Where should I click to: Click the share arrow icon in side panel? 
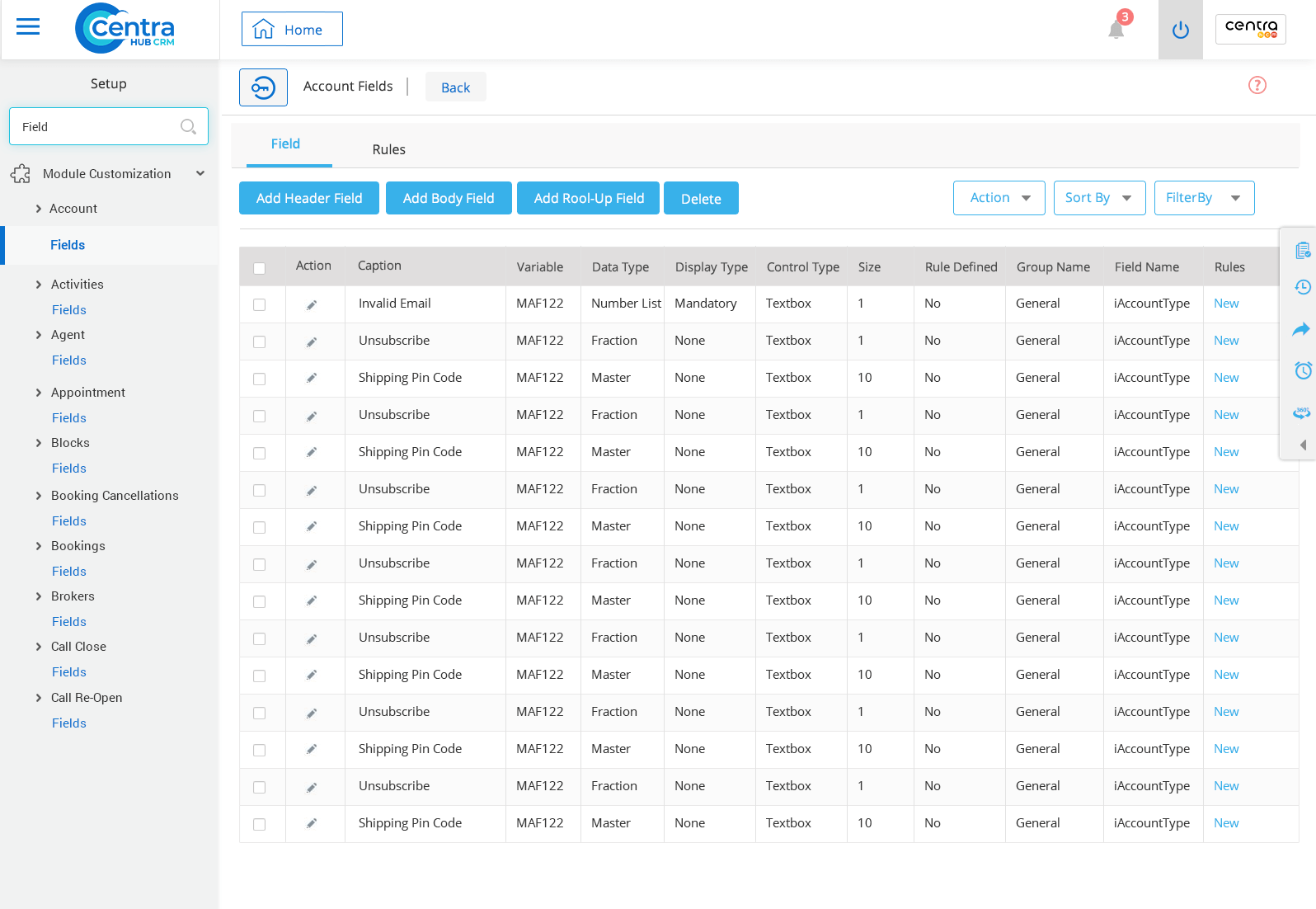[x=1301, y=329]
